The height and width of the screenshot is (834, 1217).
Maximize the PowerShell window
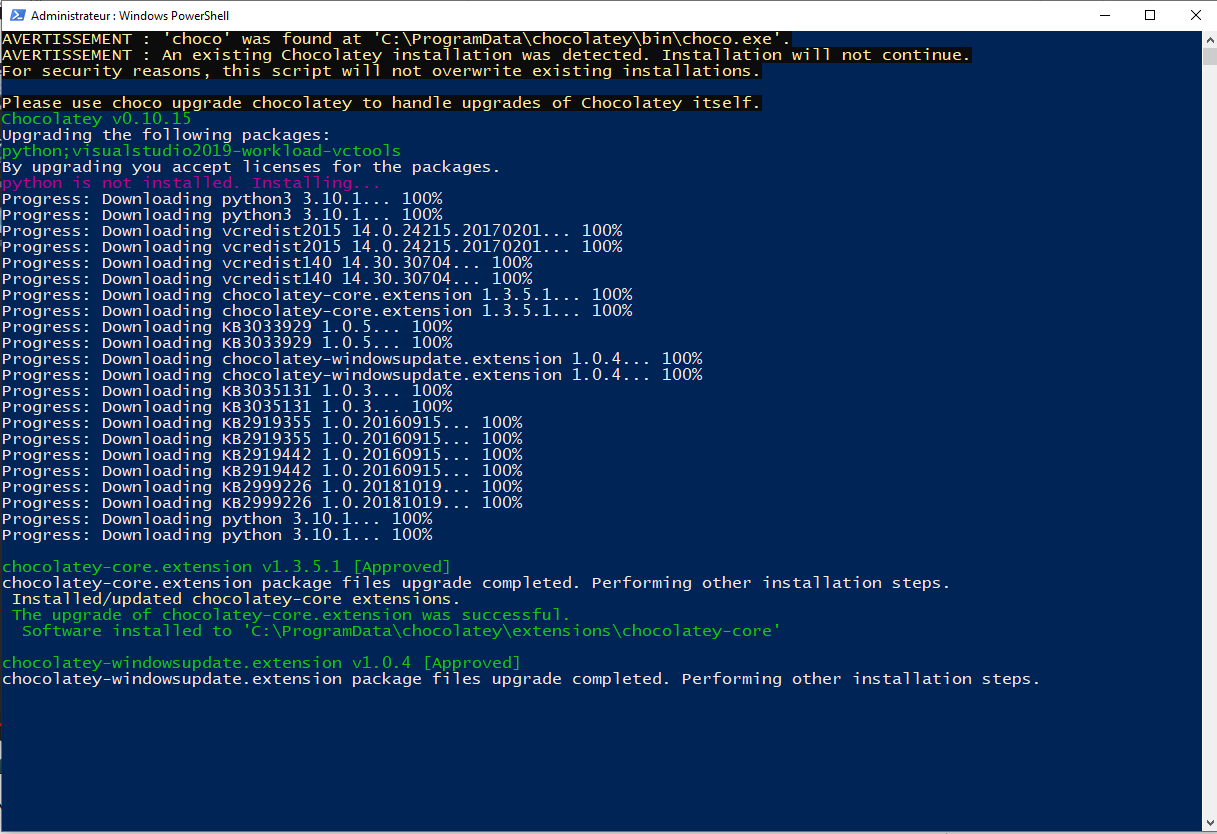point(1150,15)
